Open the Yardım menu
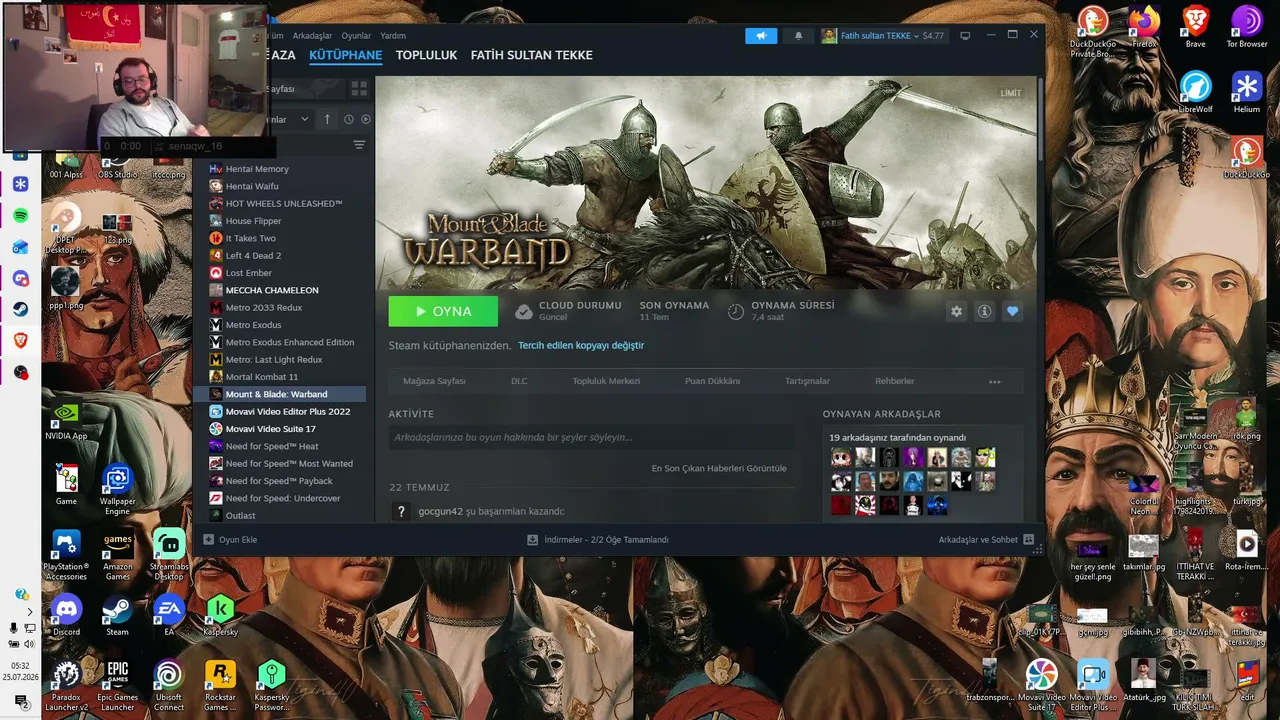This screenshot has height=720, width=1280. [x=394, y=36]
